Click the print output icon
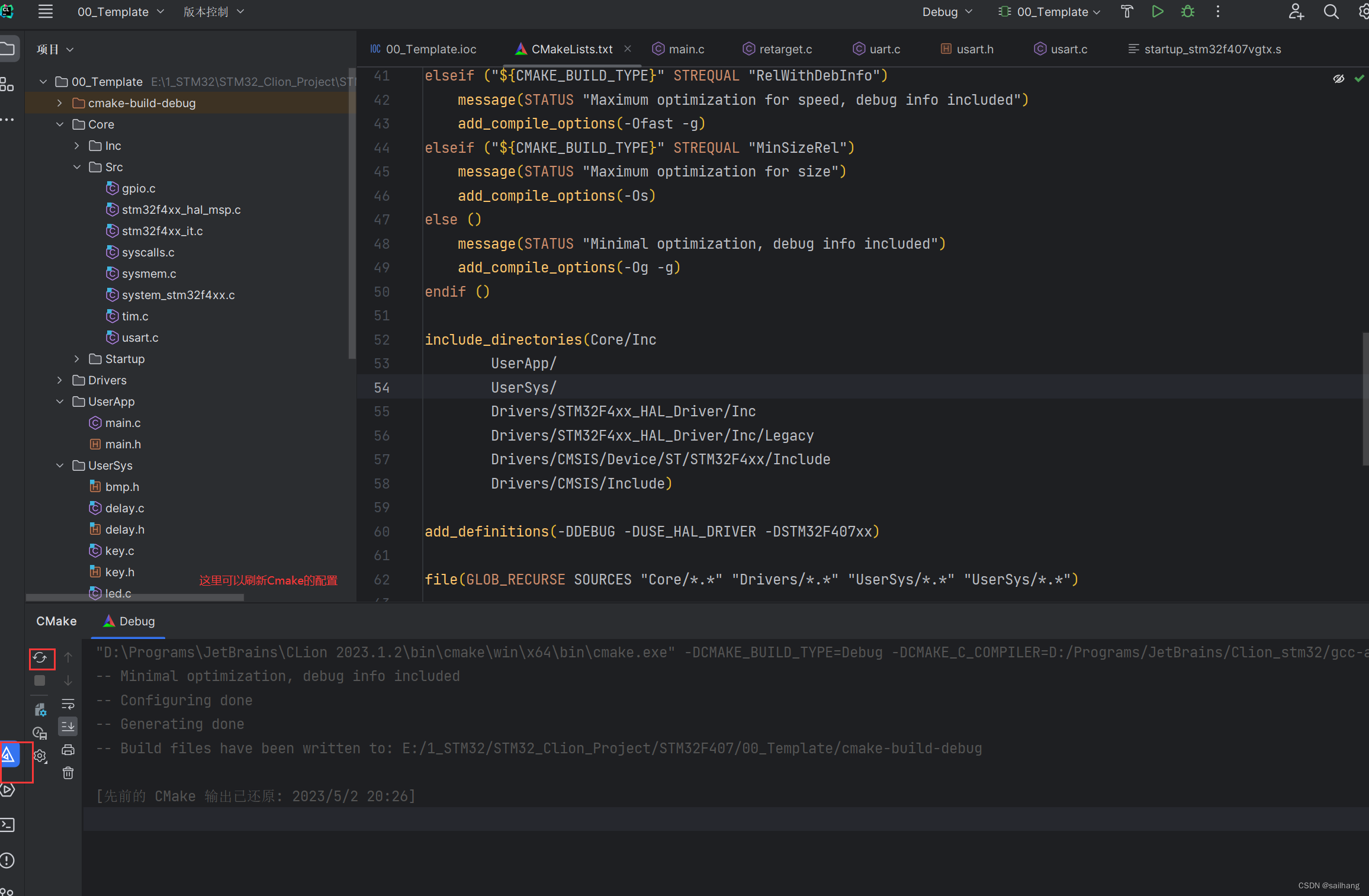1369x896 pixels. pos(68,750)
